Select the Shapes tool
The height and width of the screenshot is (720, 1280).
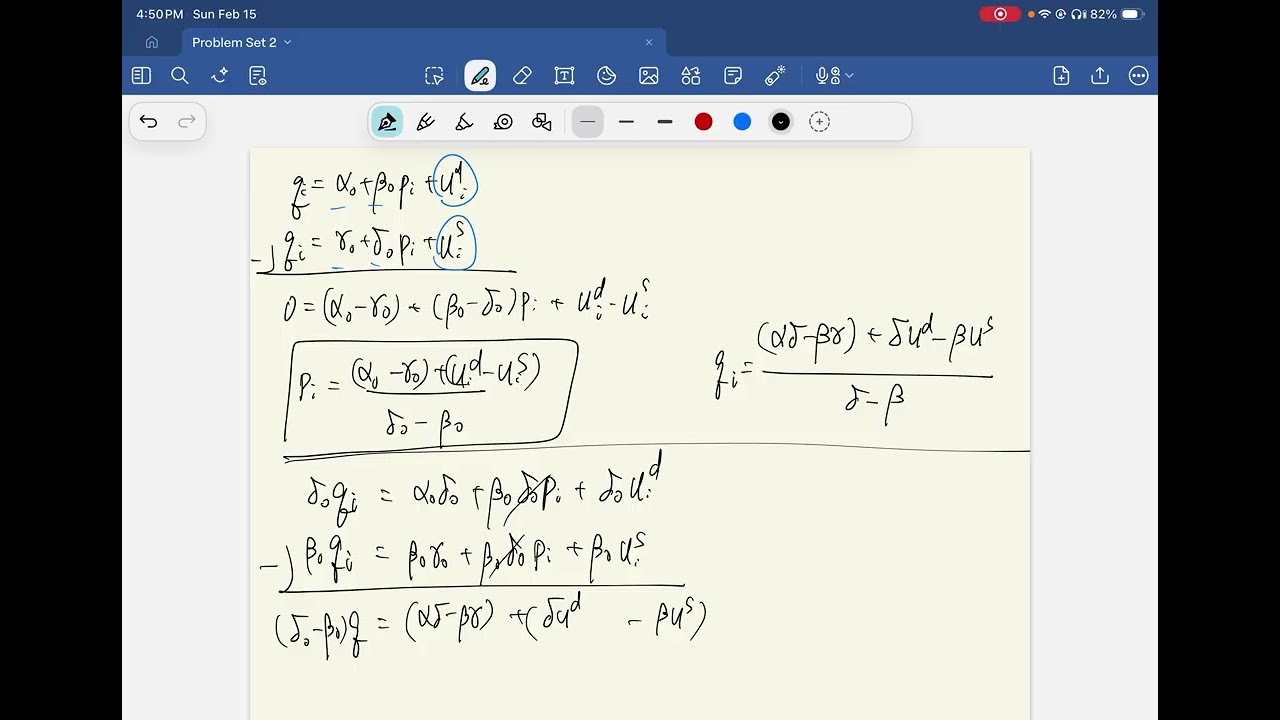point(606,76)
